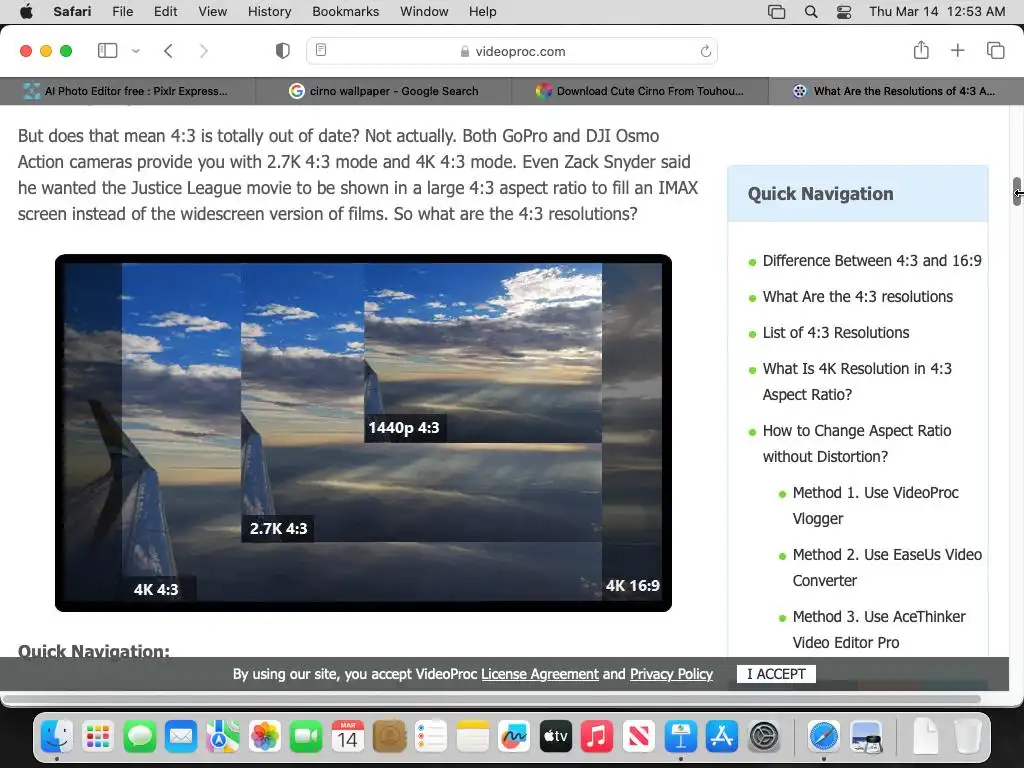Viewport: 1024px width, 768px height.
Task: Open Launchpad from the Dock
Action: 98,737
